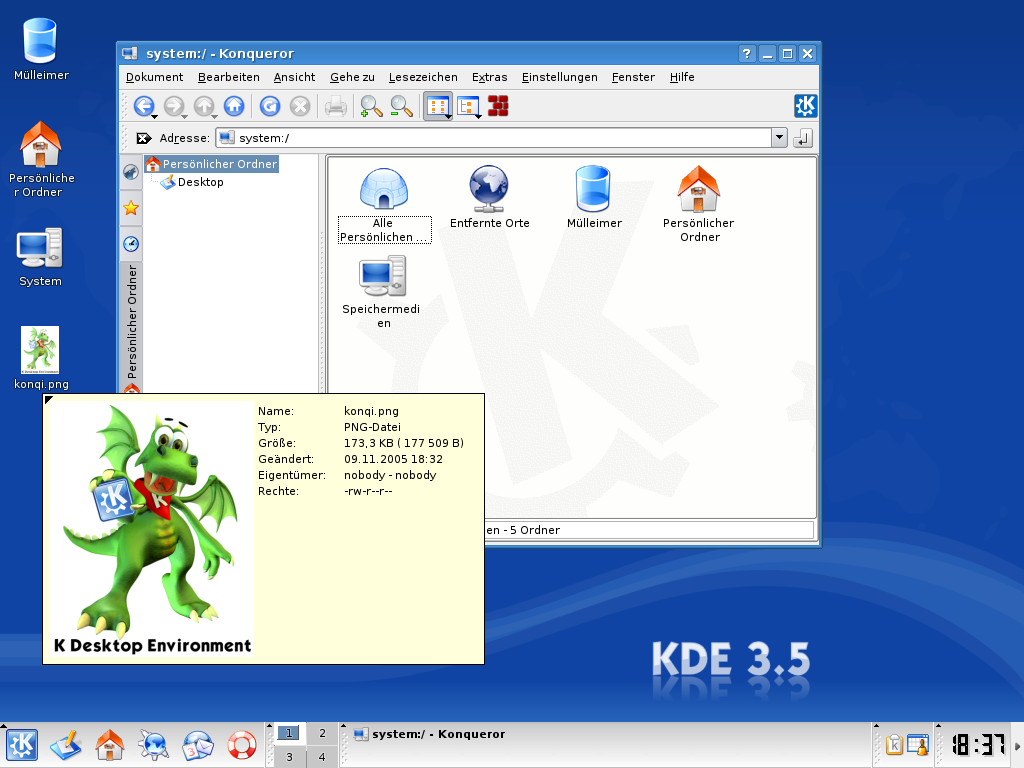Open the history clock sidebar tab

131,244
